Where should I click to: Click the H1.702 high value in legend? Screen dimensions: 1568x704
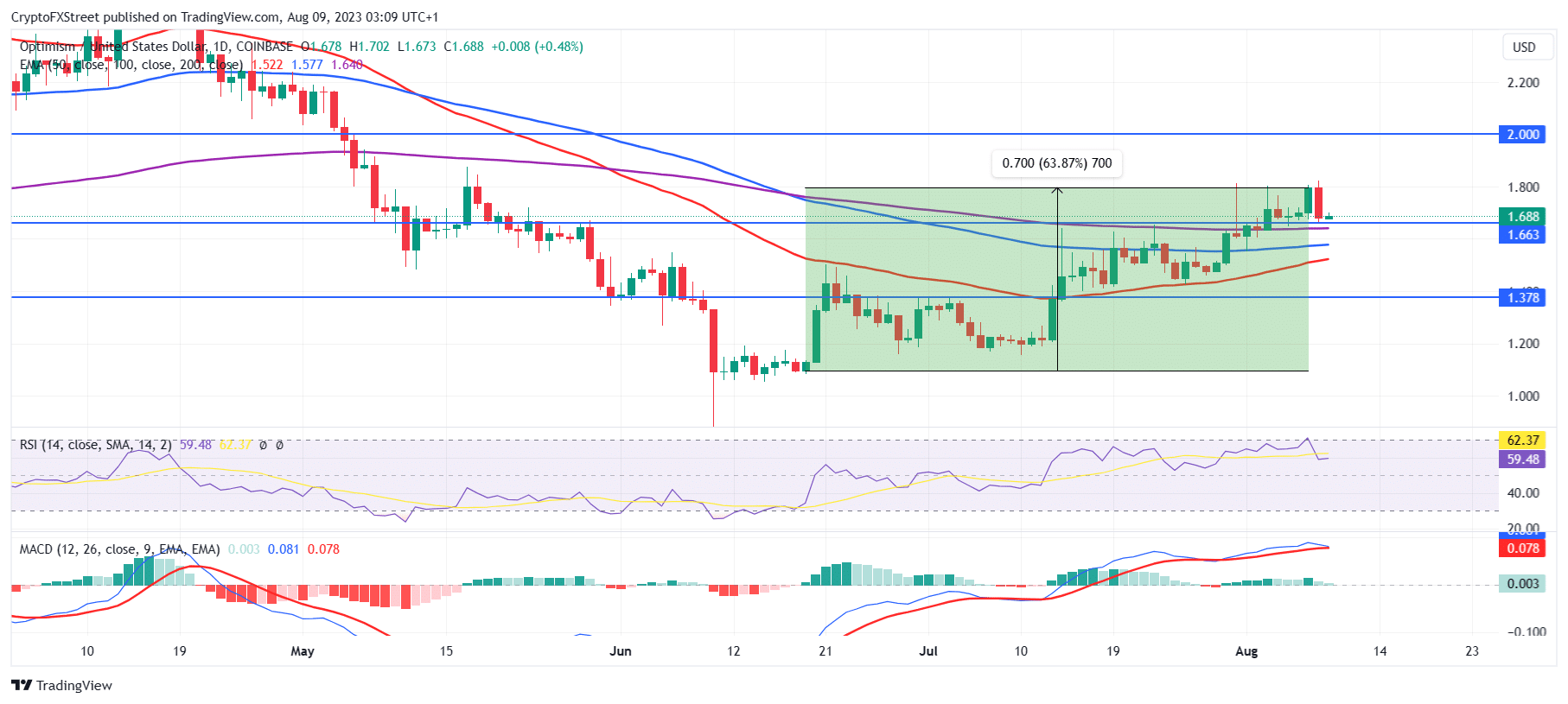click(369, 47)
